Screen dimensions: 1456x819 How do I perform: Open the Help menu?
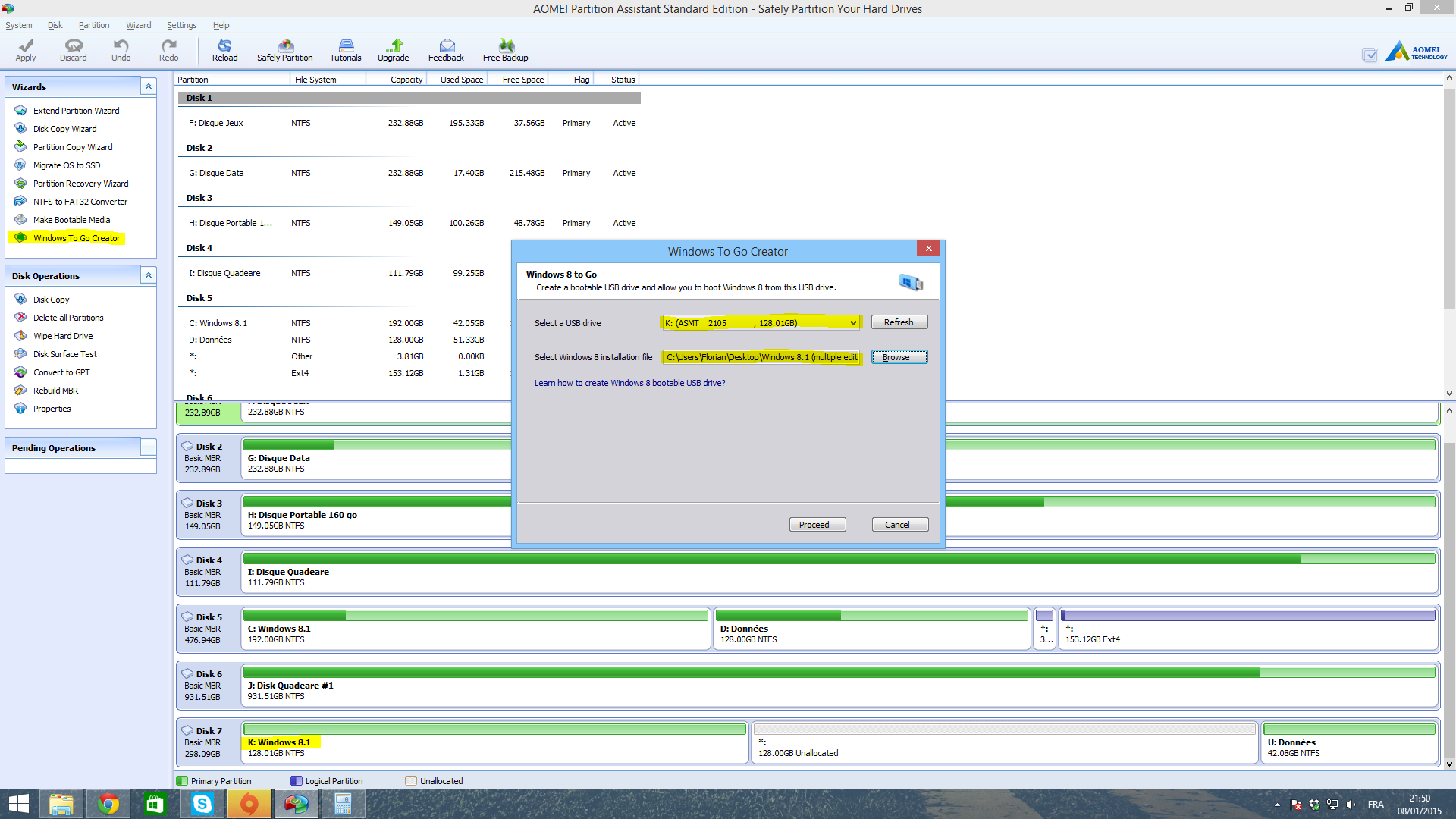click(x=221, y=25)
